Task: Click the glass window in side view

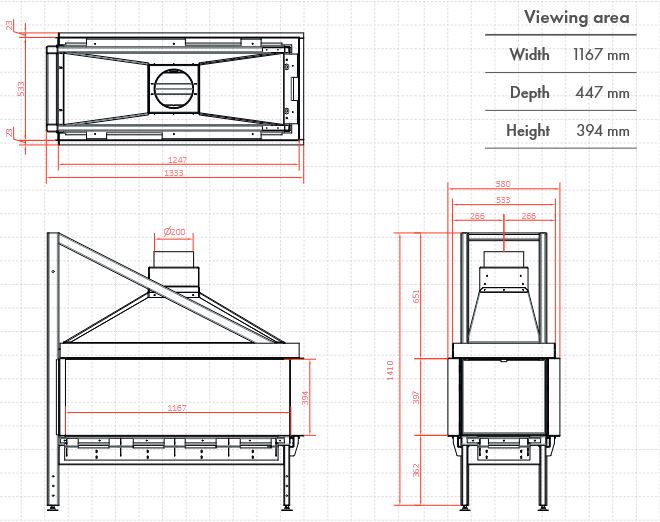Action: [x=503, y=396]
